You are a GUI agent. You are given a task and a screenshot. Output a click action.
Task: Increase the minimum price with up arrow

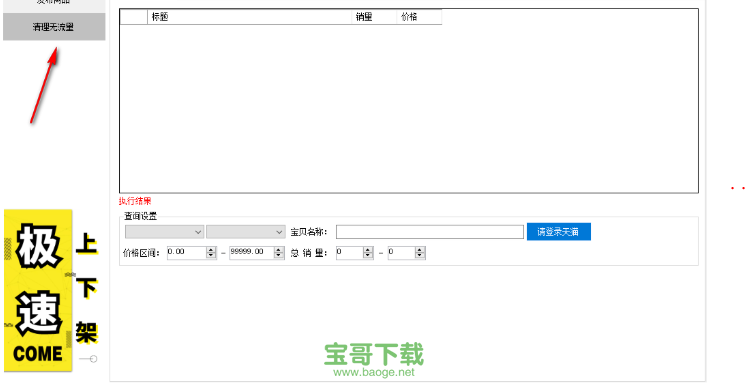pos(211,250)
